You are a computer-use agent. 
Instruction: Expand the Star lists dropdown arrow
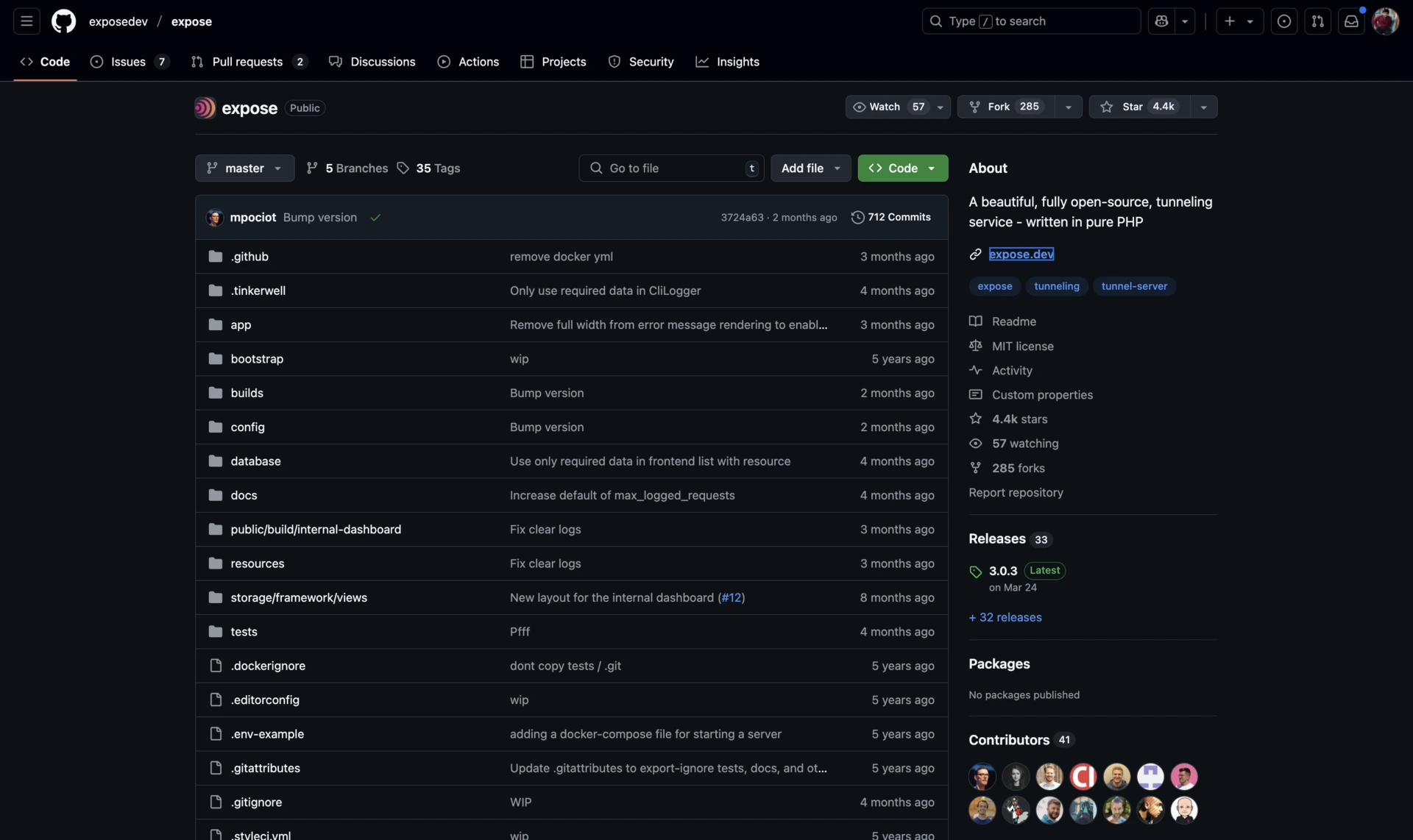coord(1203,107)
